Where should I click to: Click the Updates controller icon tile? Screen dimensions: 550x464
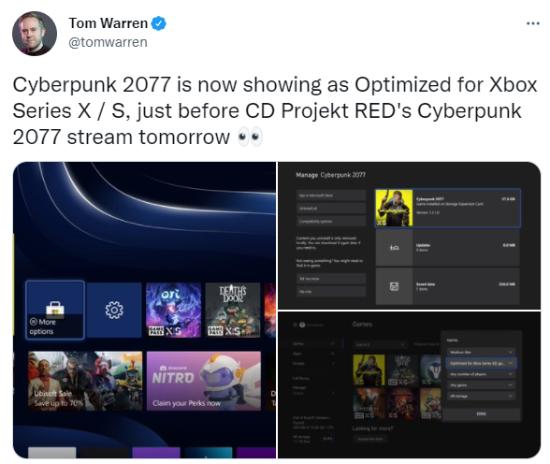click(x=394, y=248)
